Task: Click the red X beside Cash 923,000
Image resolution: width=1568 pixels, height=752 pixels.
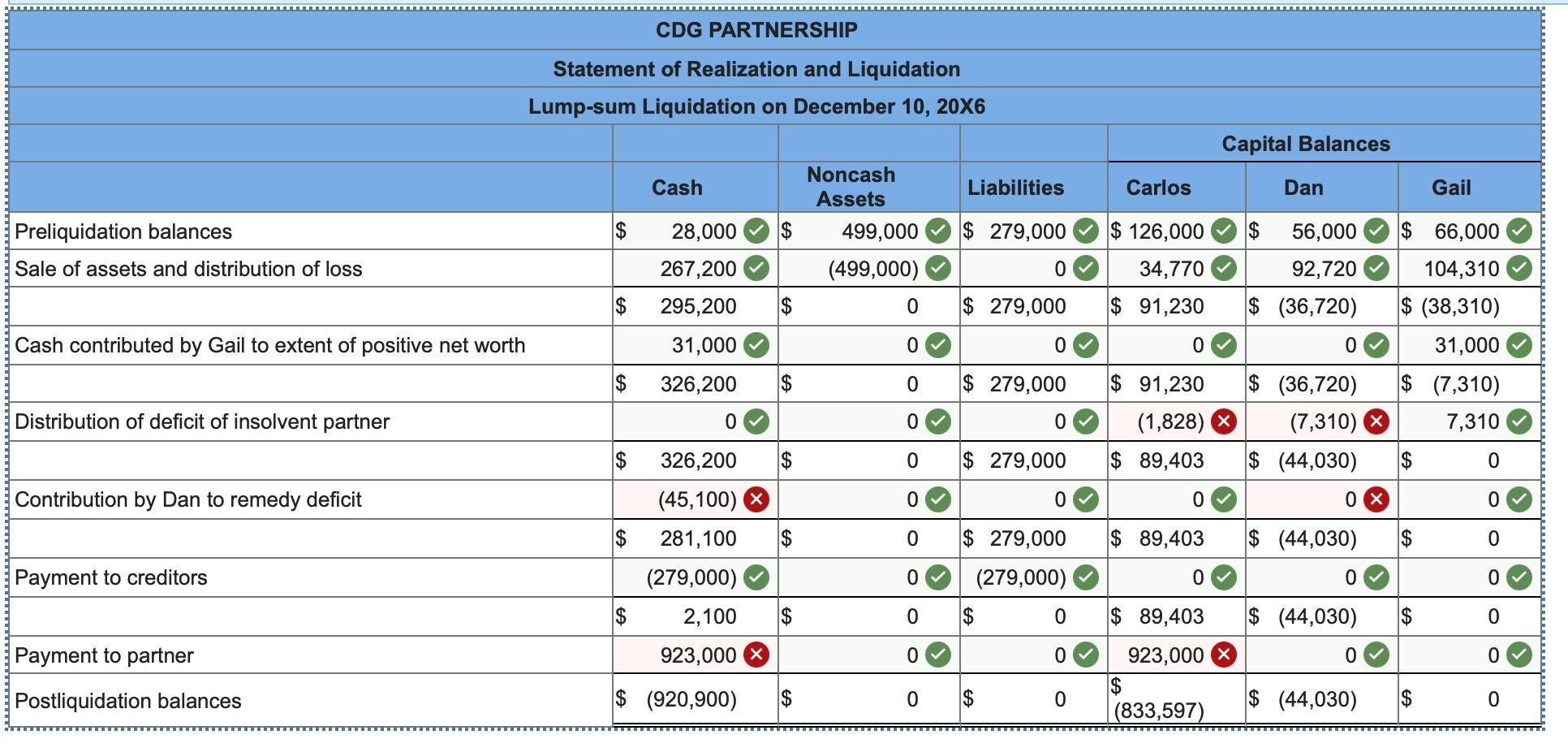Action: (x=756, y=655)
